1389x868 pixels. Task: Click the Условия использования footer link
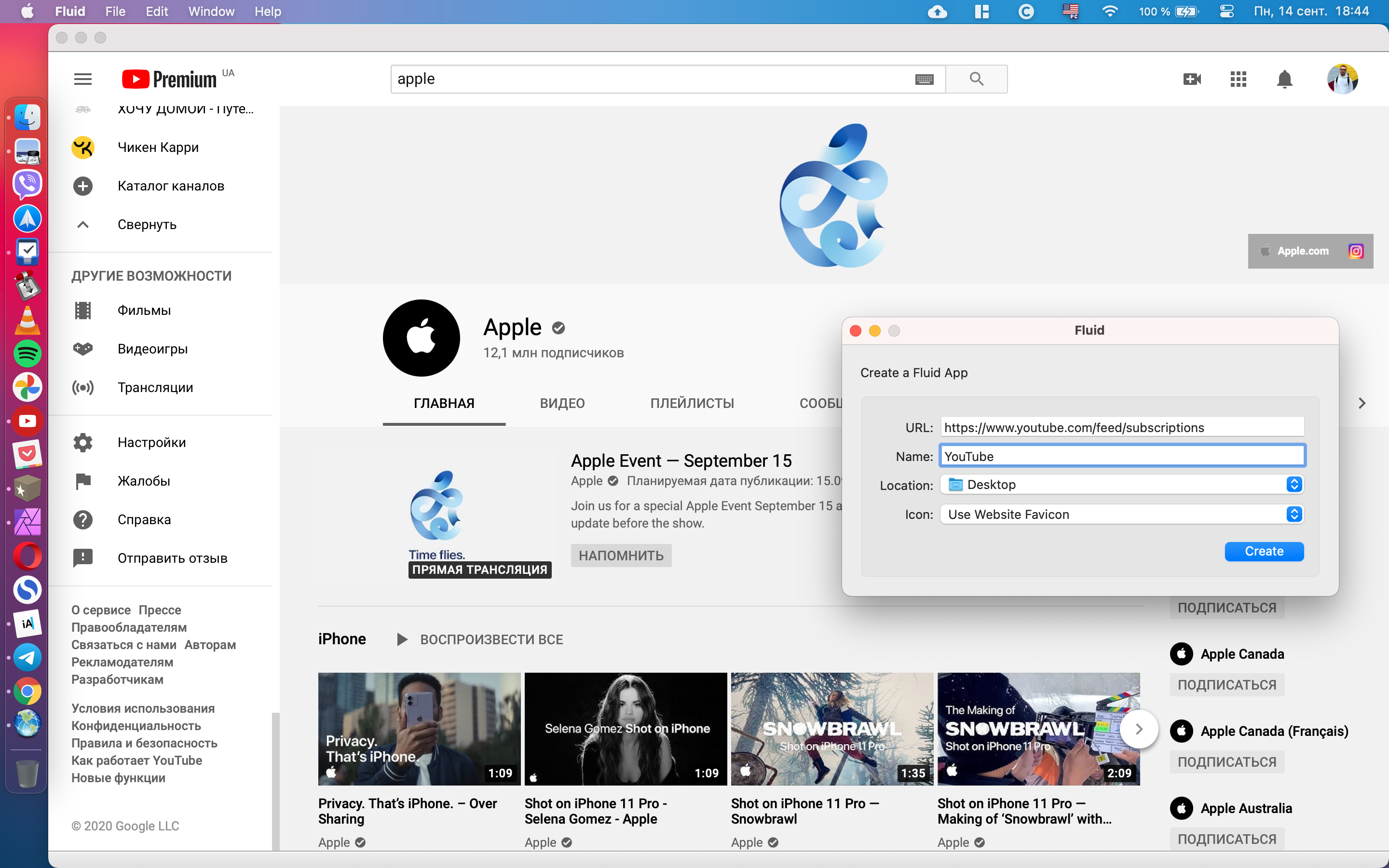143,708
